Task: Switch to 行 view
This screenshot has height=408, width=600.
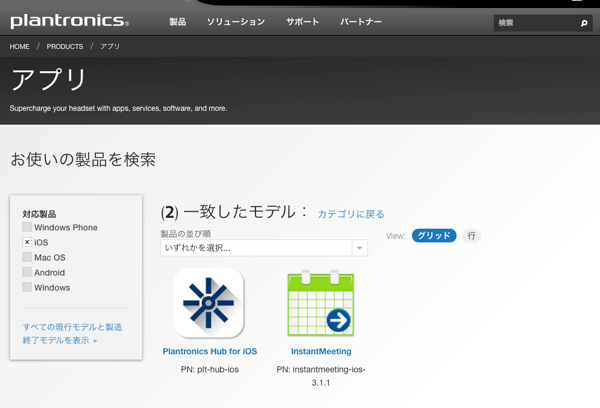Action: [471, 236]
